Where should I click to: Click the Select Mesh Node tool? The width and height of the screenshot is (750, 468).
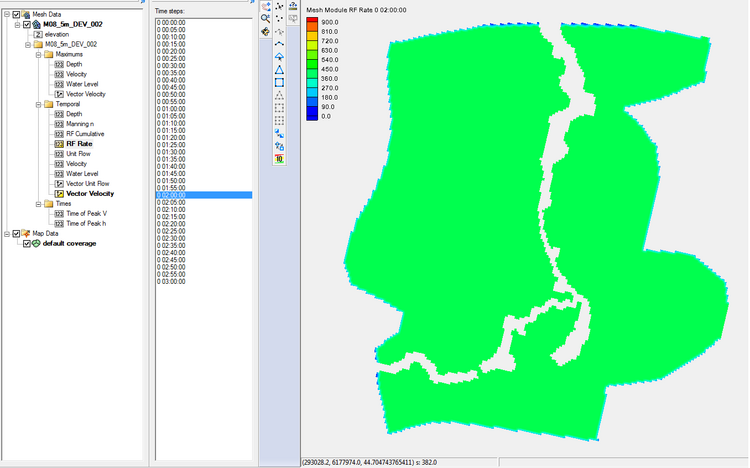[279, 6]
